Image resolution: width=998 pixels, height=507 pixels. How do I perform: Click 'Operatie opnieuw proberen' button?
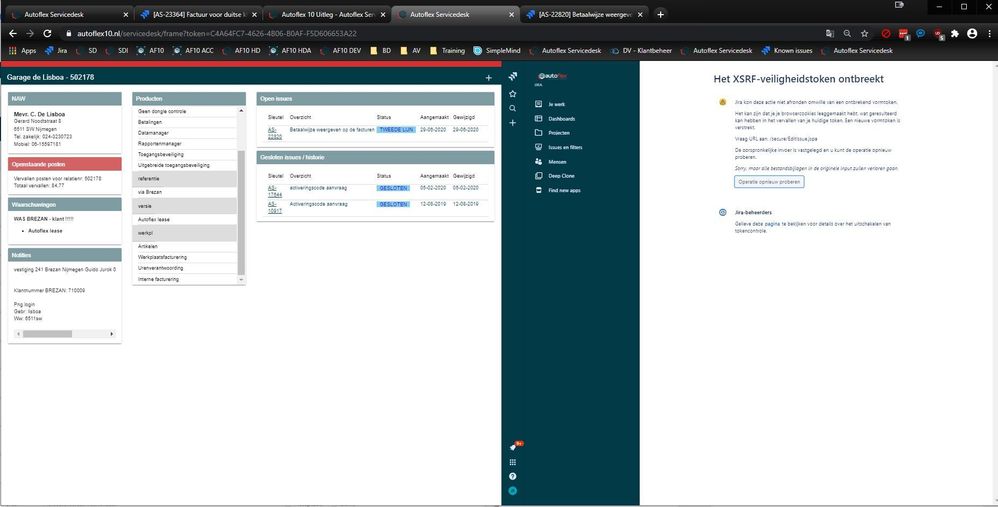[769, 182]
